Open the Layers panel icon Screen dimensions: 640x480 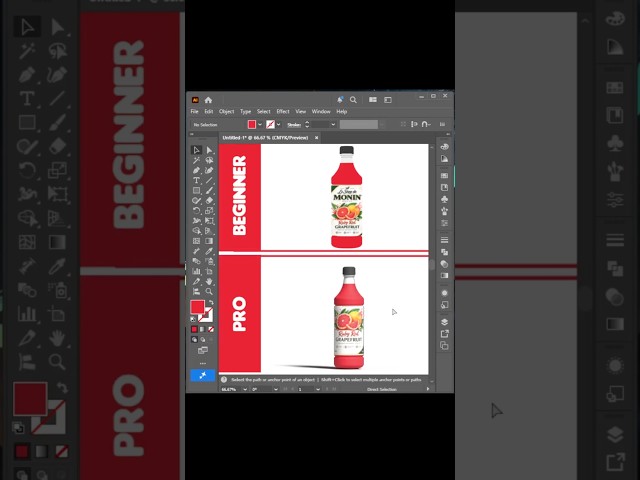444,322
